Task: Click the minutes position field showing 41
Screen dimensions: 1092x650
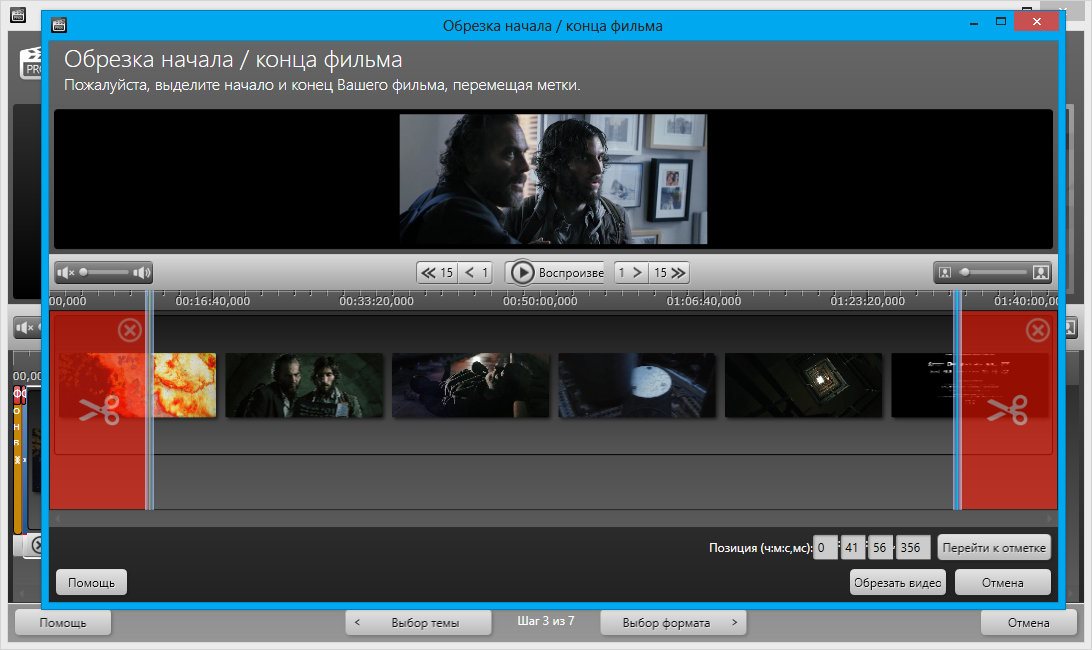Action: pyautogui.click(x=852, y=547)
